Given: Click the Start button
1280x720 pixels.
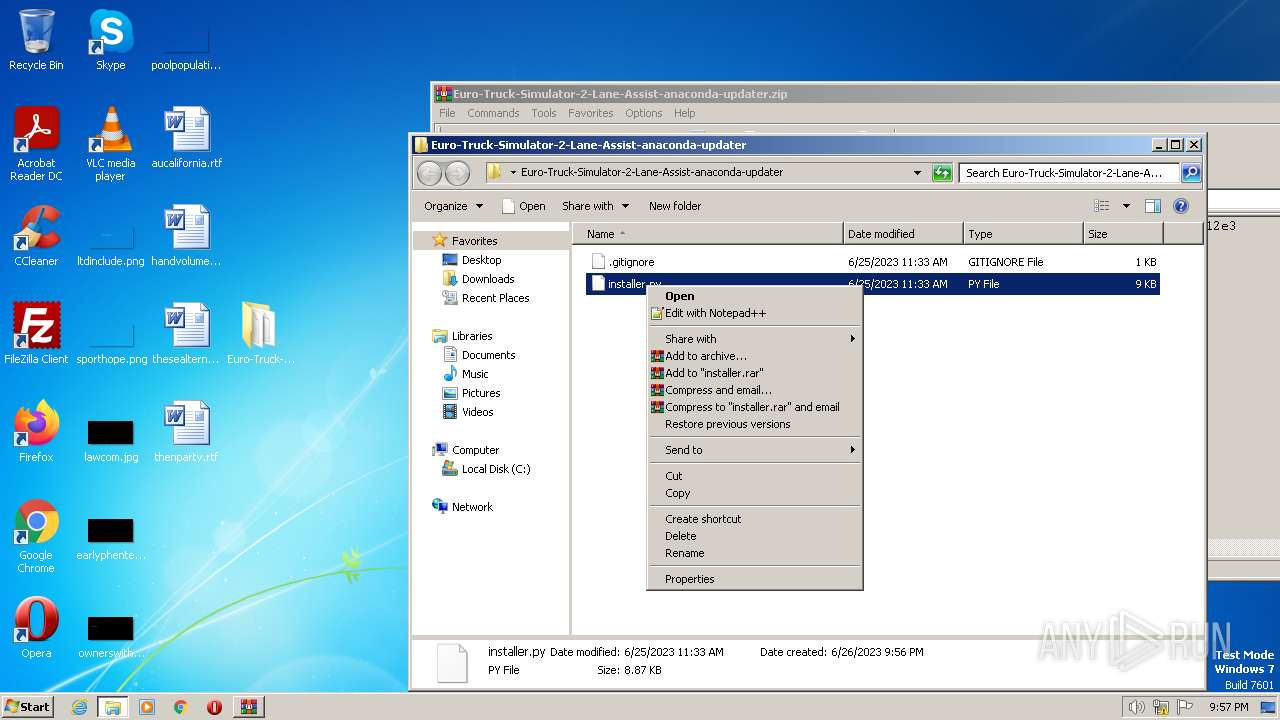Looking at the screenshot, I should [x=27, y=707].
